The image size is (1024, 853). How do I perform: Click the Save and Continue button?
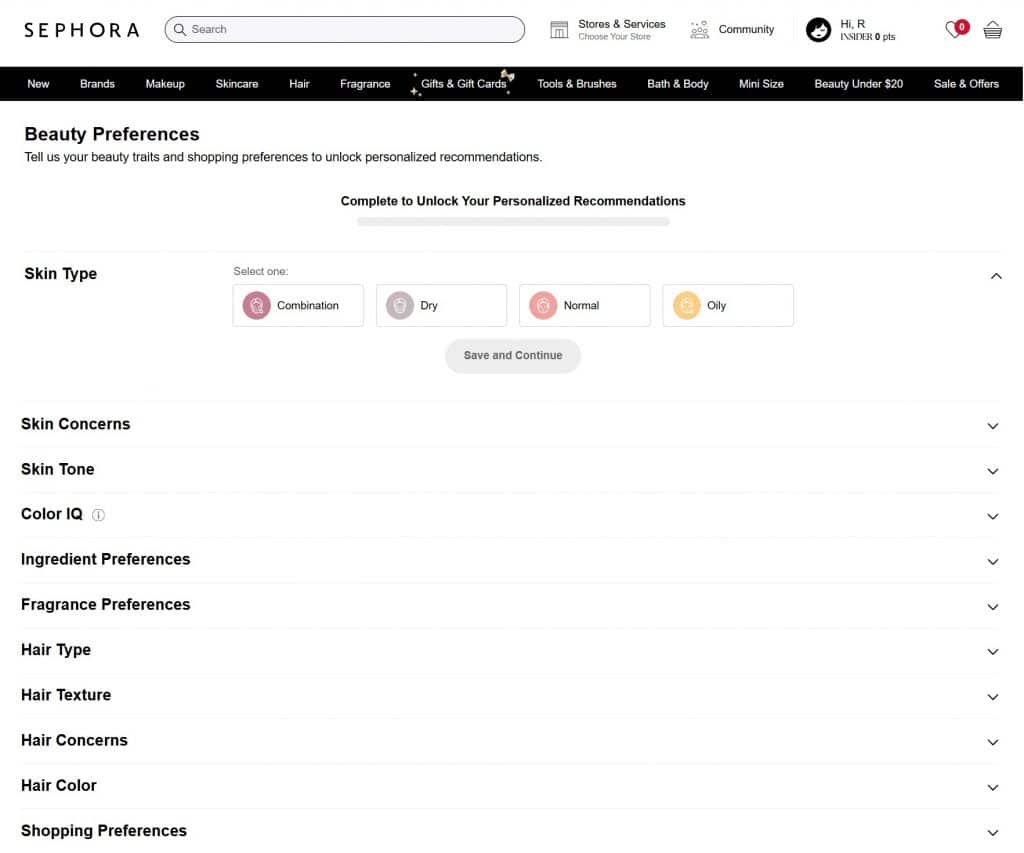point(512,355)
